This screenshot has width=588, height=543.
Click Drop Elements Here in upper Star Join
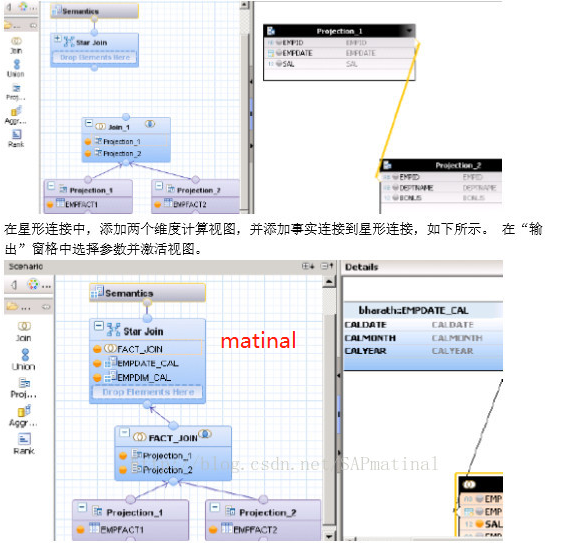tap(94, 57)
